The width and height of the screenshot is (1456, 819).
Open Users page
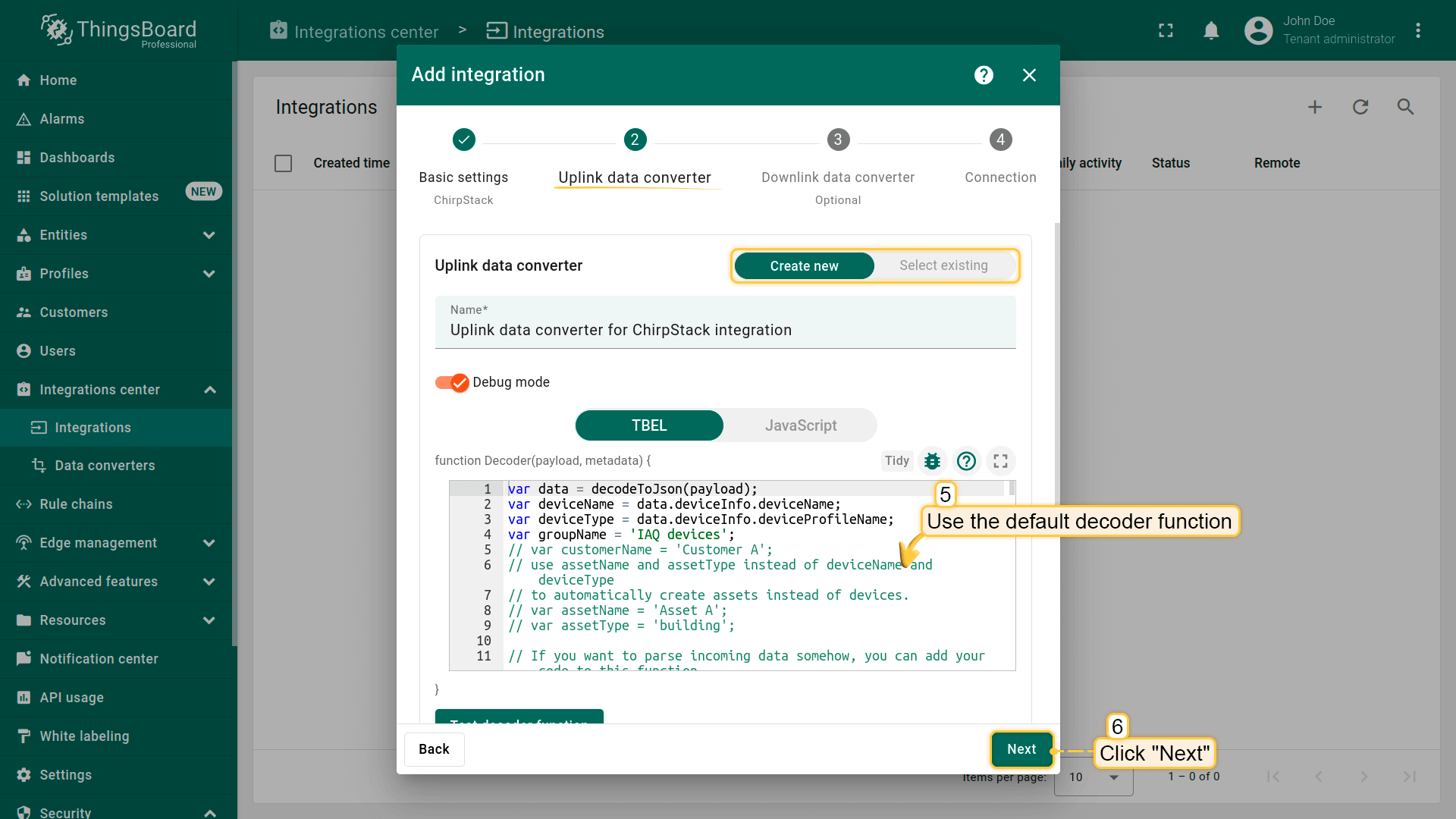pyautogui.click(x=116, y=351)
